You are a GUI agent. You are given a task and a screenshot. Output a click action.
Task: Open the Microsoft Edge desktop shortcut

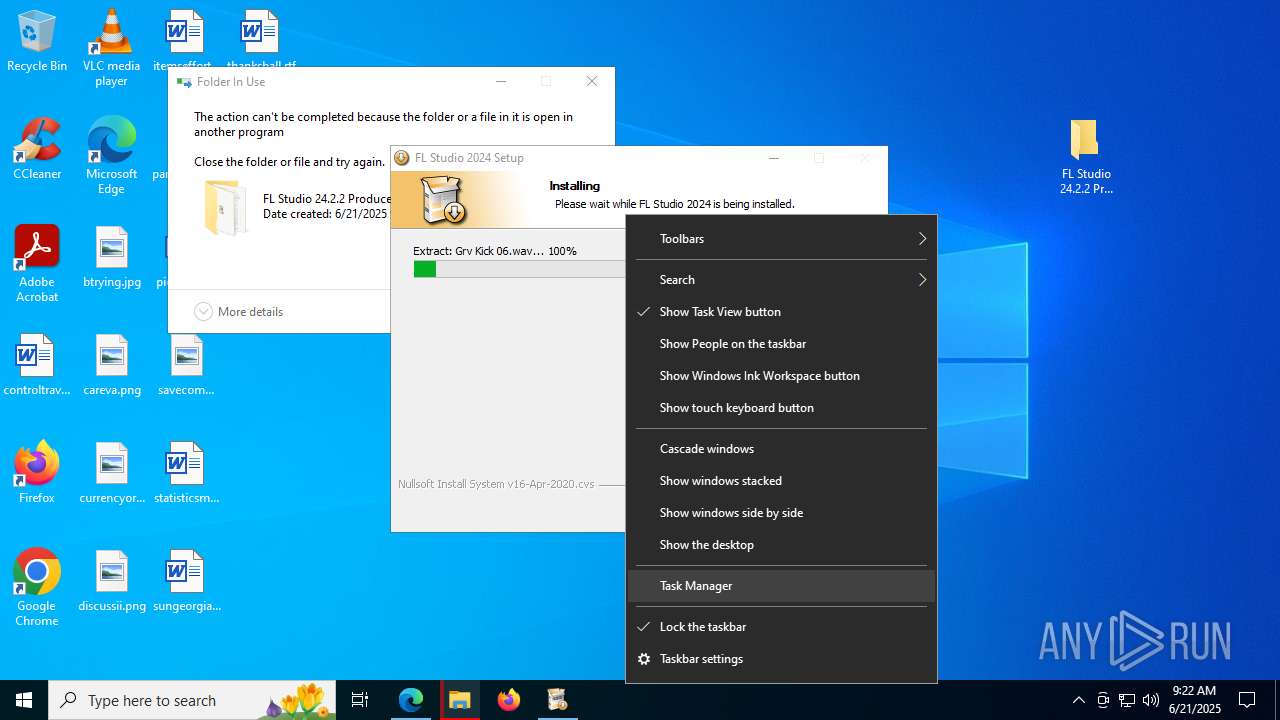(x=111, y=156)
